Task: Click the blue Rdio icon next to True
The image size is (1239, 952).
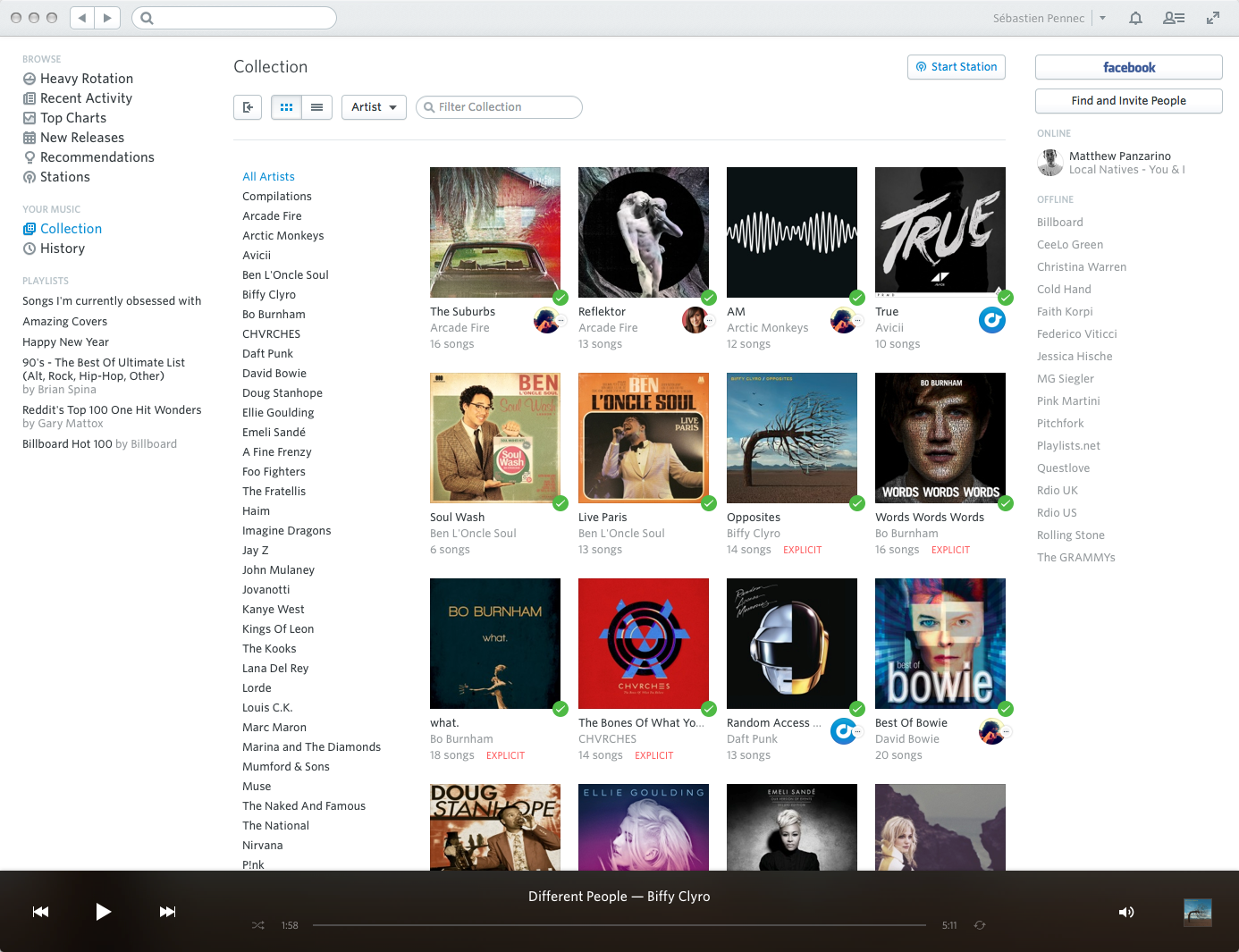Action: pyautogui.click(x=992, y=320)
